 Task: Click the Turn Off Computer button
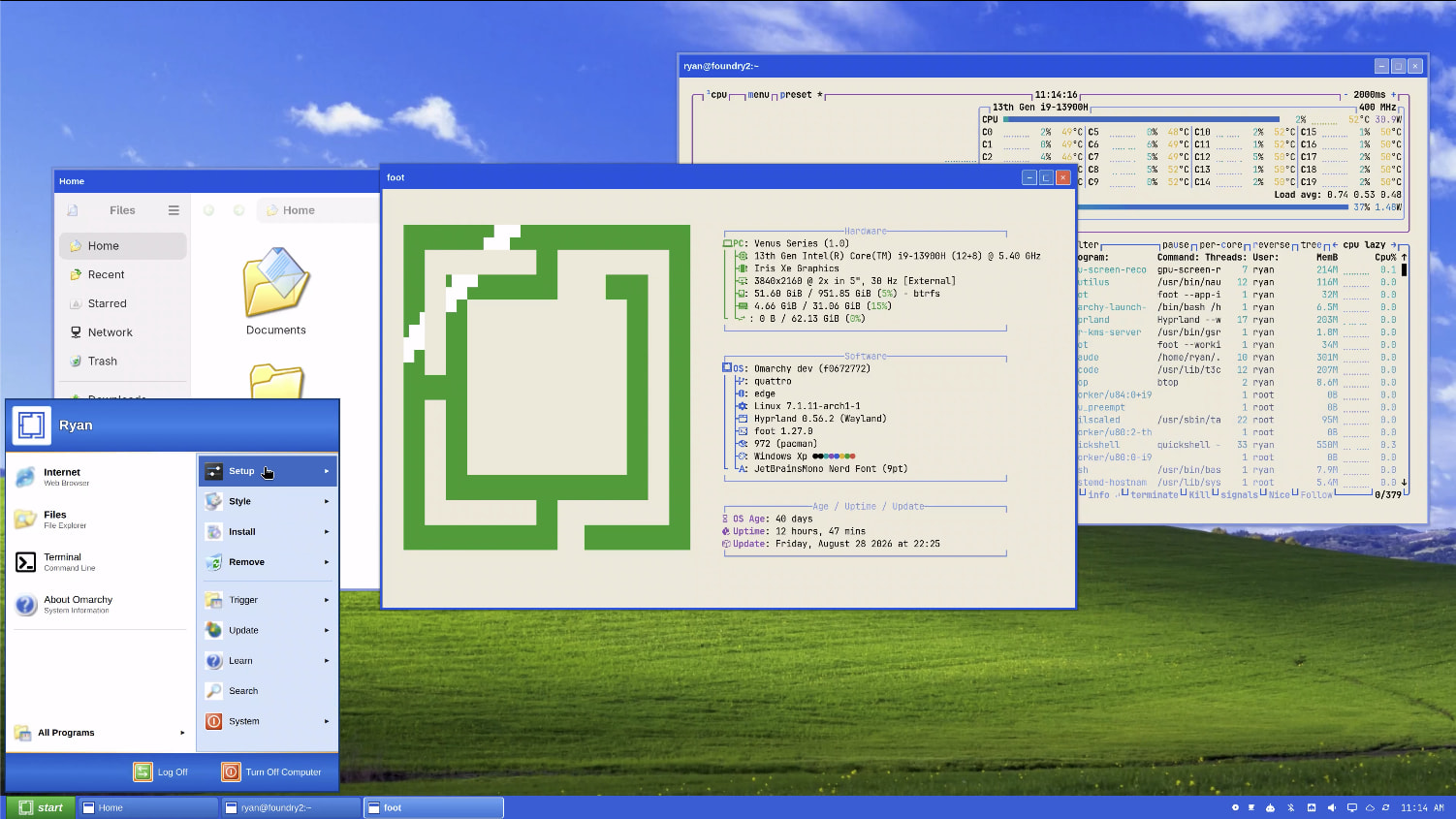point(271,772)
